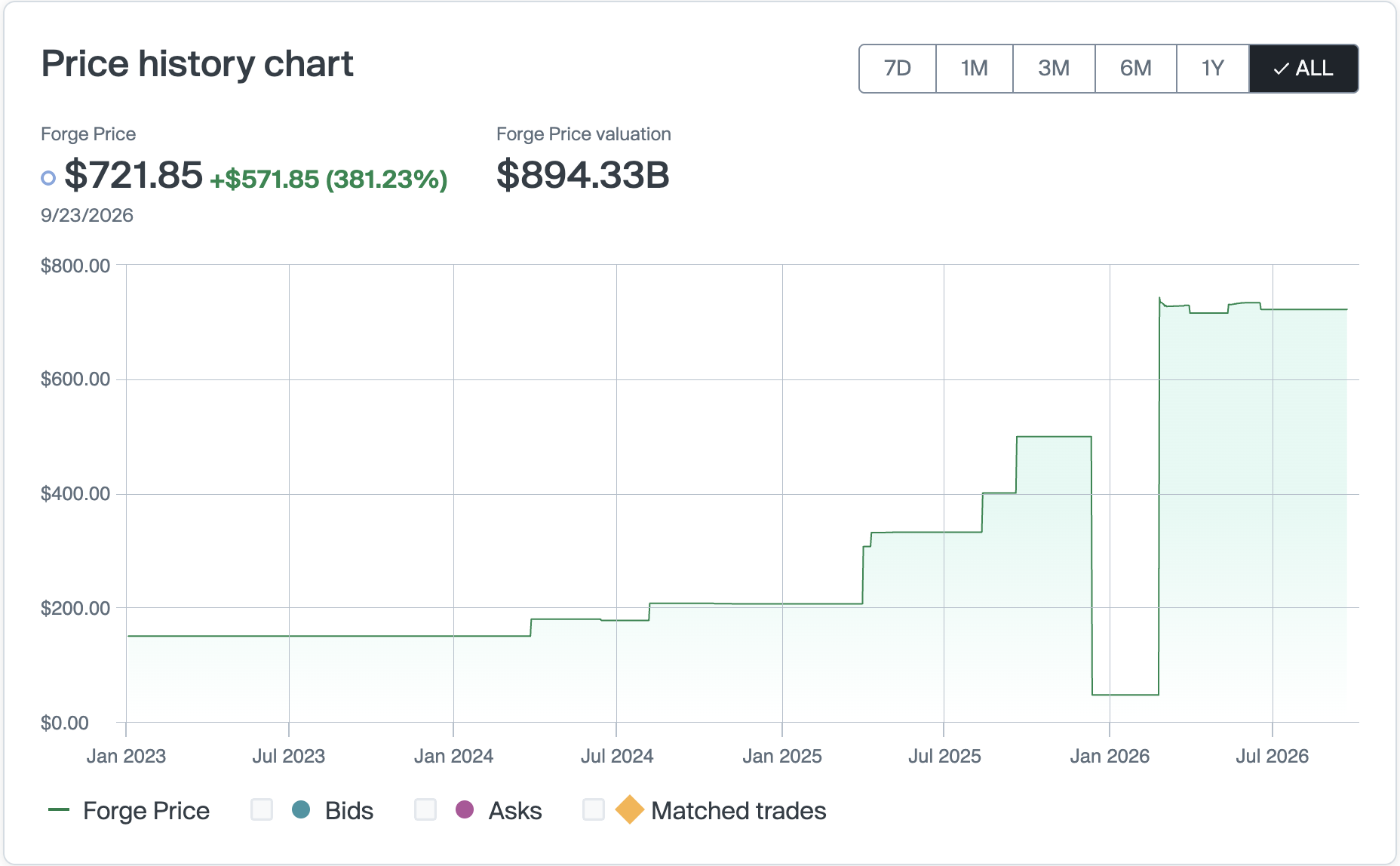Click the $721.85 Forge Price value
Image resolution: width=1400 pixels, height=866 pixels.
[134, 175]
